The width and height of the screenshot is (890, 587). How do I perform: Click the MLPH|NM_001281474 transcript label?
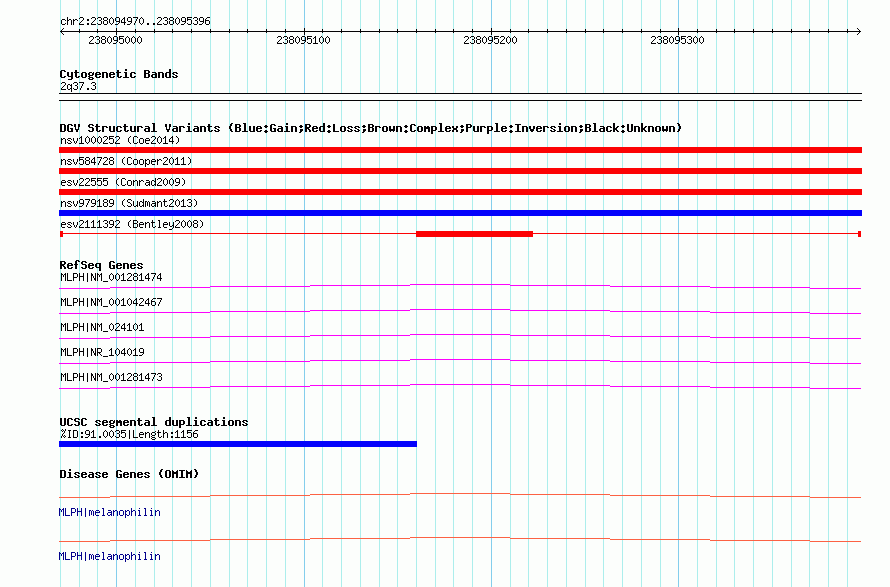pyautogui.click(x=111, y=278)
